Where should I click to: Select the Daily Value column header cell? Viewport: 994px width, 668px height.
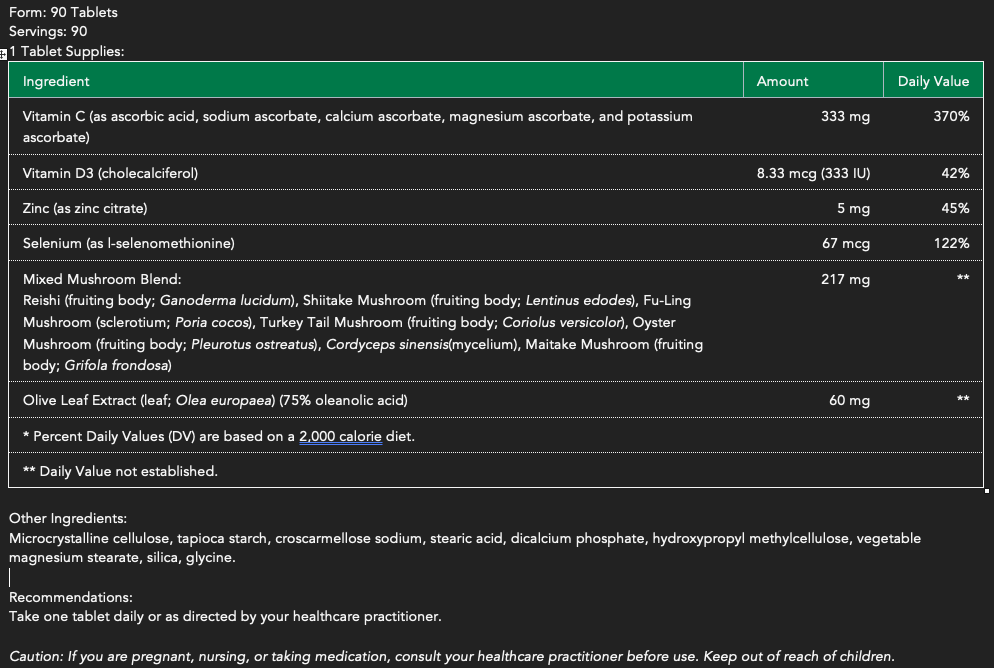tap(932, 81)
